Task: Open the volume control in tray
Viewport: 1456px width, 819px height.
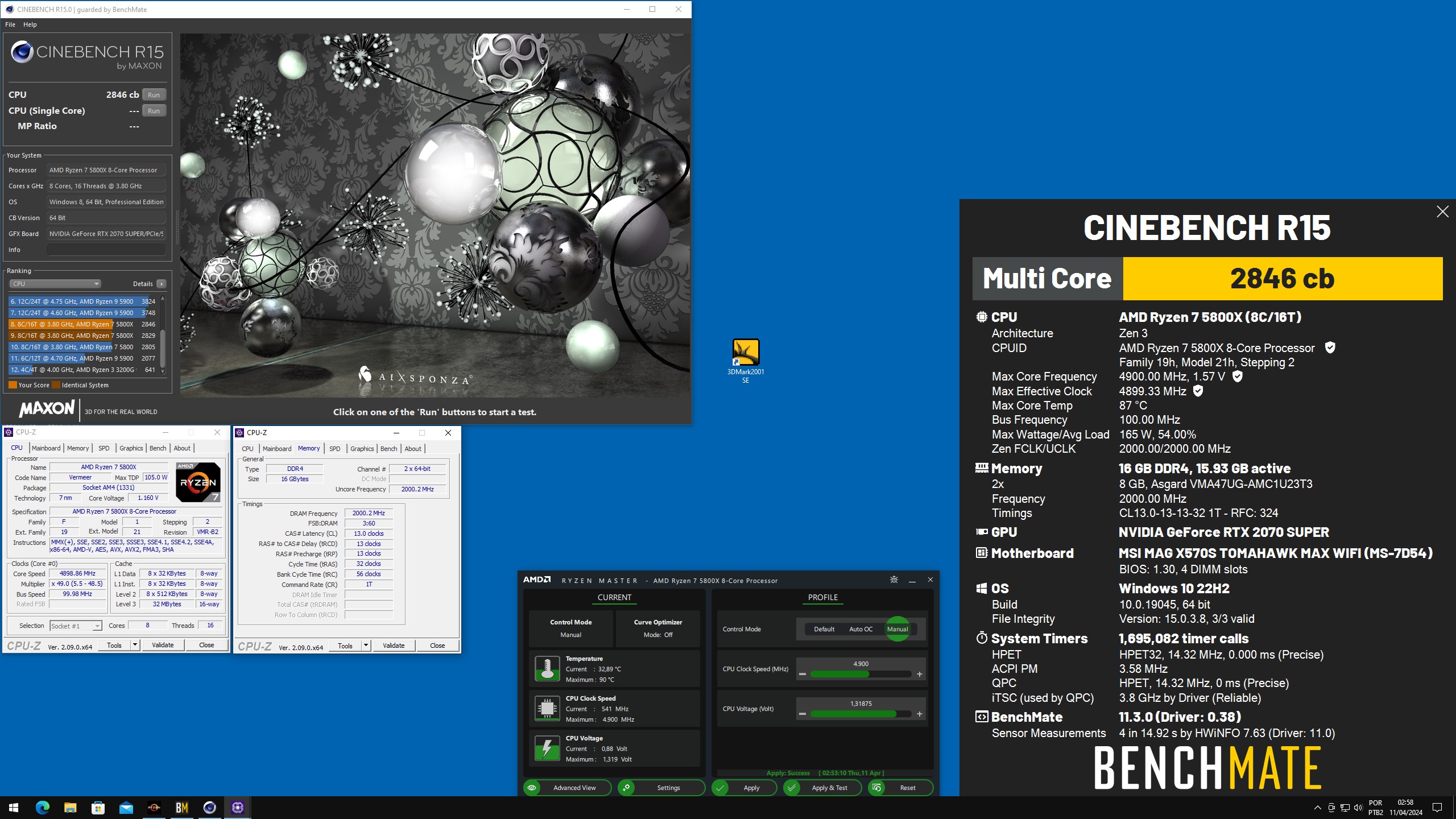Action: (x=1358, y=807)
